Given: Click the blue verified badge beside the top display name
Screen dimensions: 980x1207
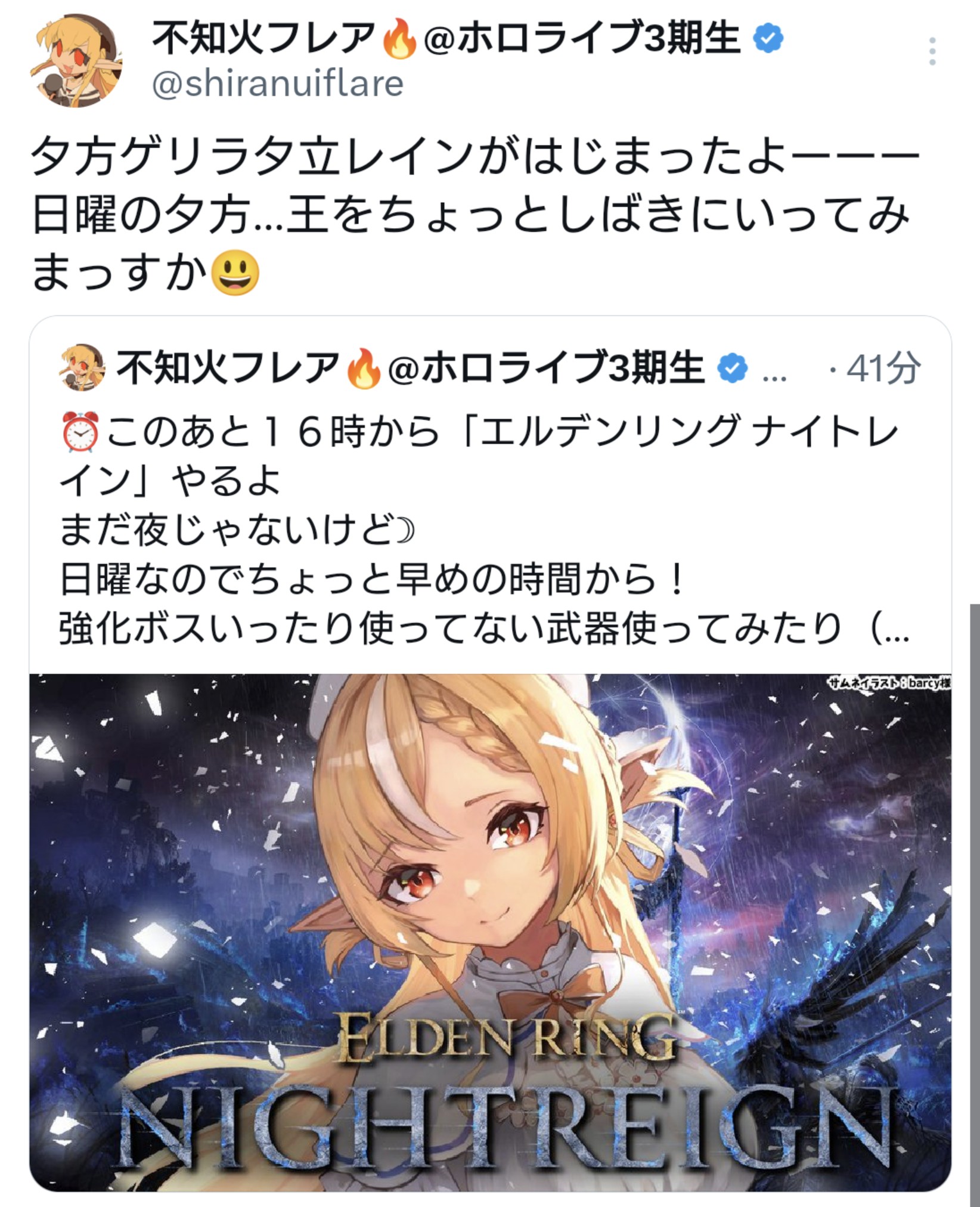Looking at the screenshot, I should [768, 39].
